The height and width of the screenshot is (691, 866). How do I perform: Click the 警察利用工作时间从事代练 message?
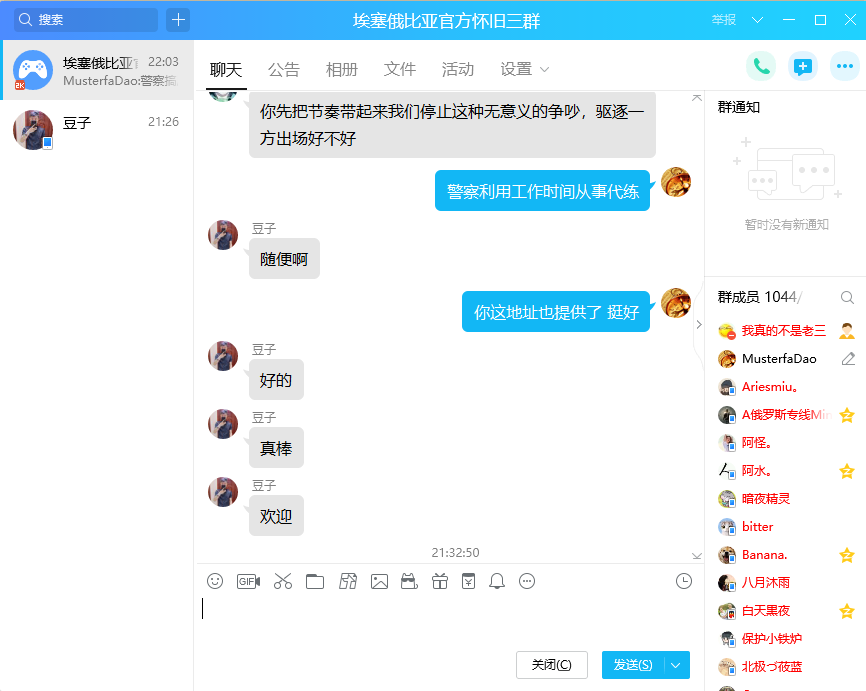tap(542, 191)
